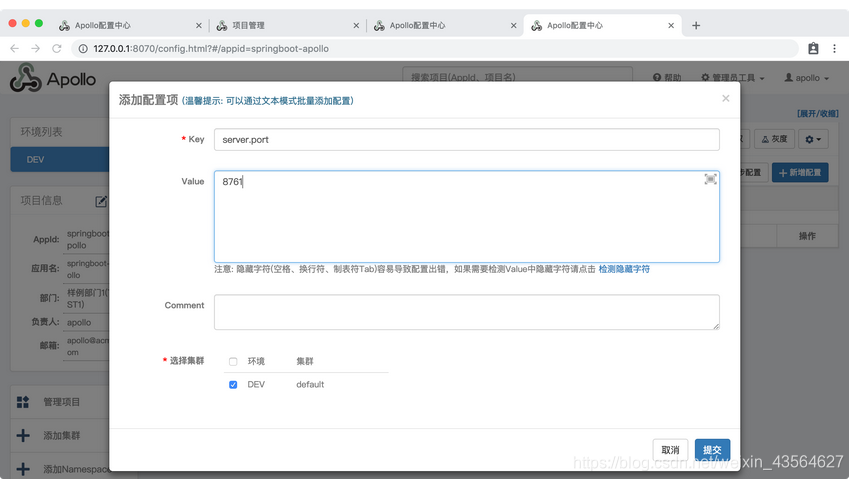The height and width of the screenshot is (481, 854).
Task: Click the 帮助 help link
Action: (x=667, y=78)
